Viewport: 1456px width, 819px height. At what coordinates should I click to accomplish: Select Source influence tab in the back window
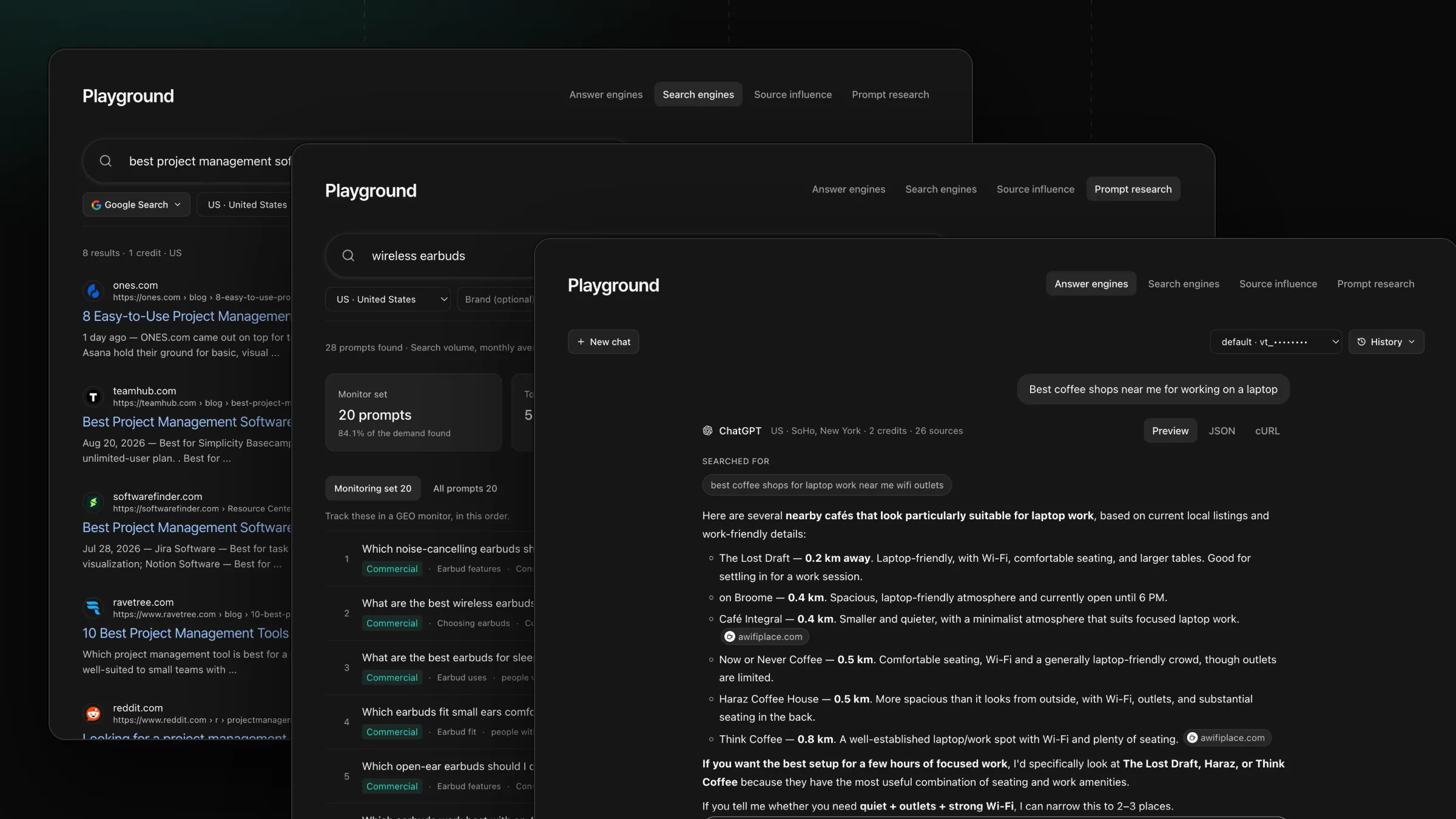click(x=792, y=94)
